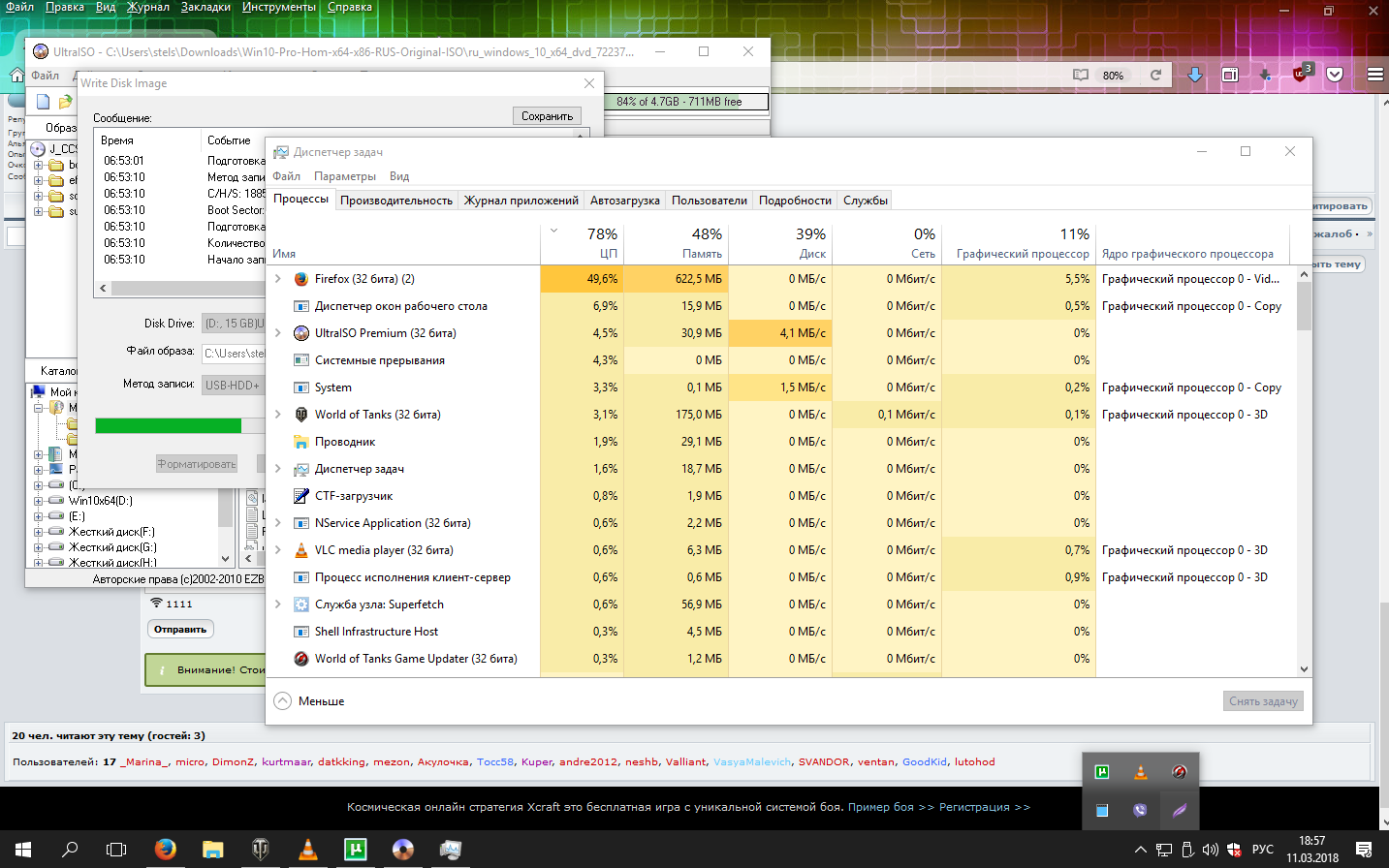Image resolution: width=1389 pixels, height=868 pixels.
Task: Switch to Подробности tab
Action: [x=795, y=201]
